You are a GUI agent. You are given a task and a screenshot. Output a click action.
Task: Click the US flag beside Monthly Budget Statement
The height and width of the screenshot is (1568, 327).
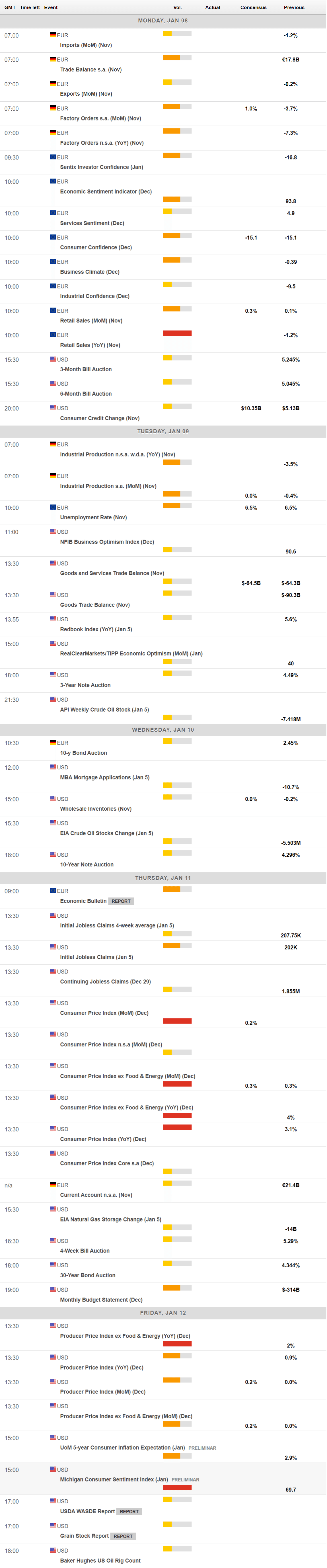(53, 1289)
